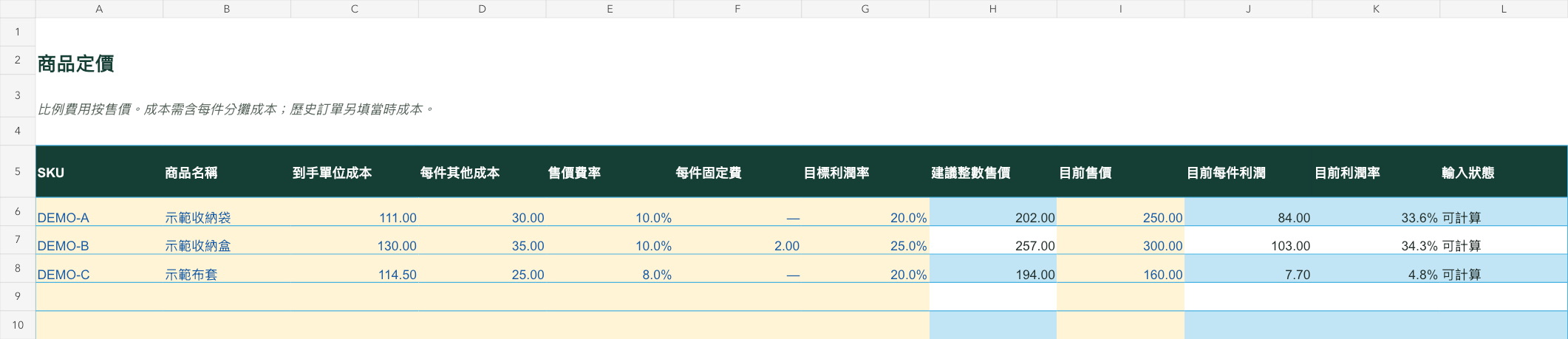Screen dimensions: 1568x339
Task: Click the suggested price 257.00 cell
Action: click(x=993, y=240)
